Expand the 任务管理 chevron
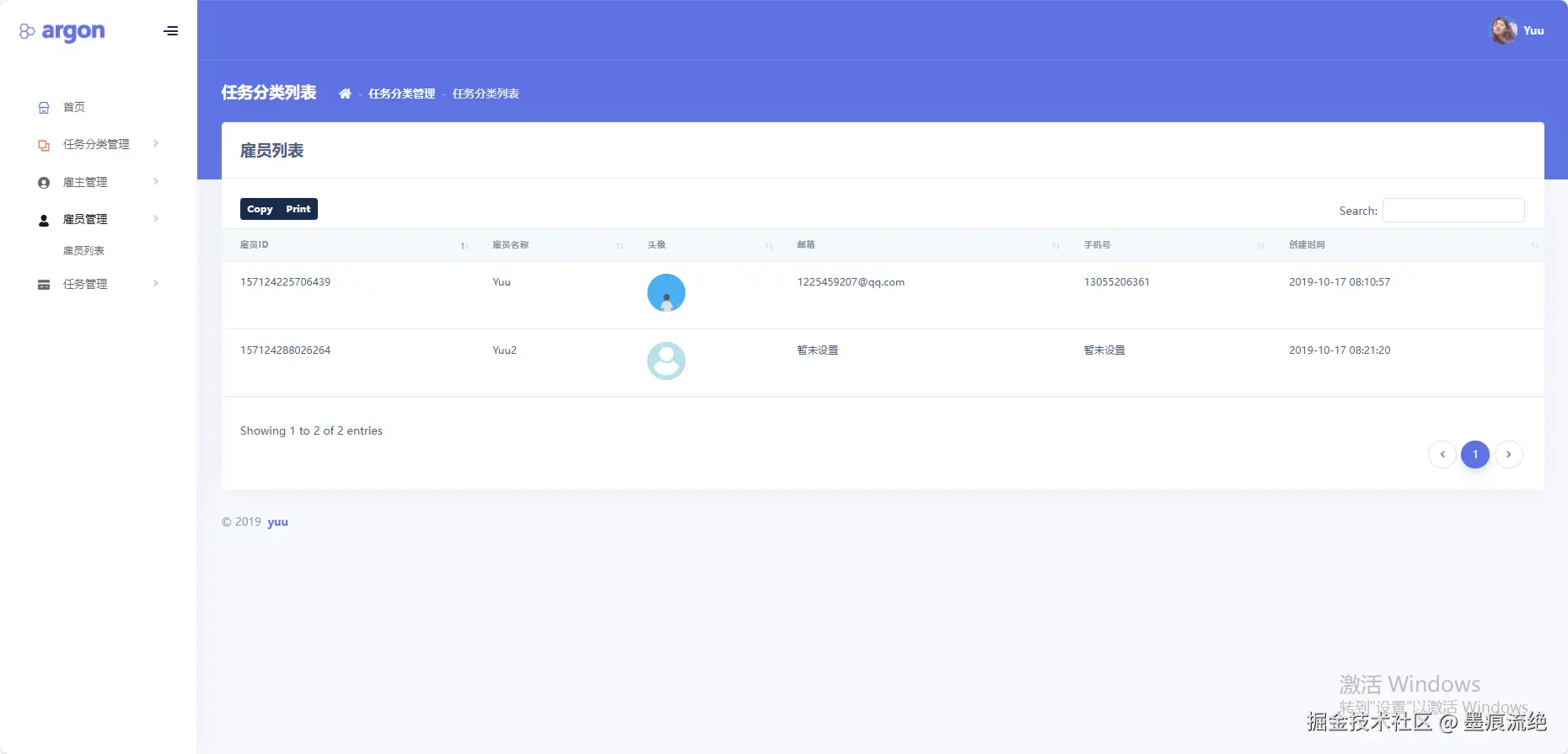 coord(156,284)
